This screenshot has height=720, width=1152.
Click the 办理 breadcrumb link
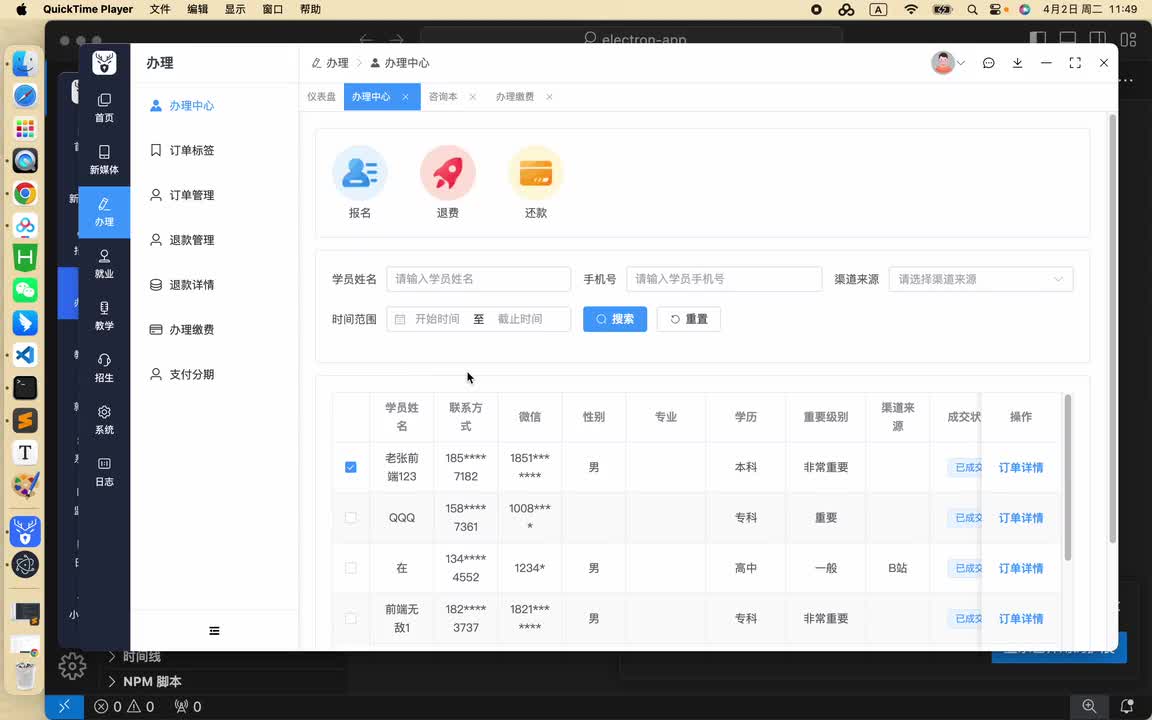(331, 63)
